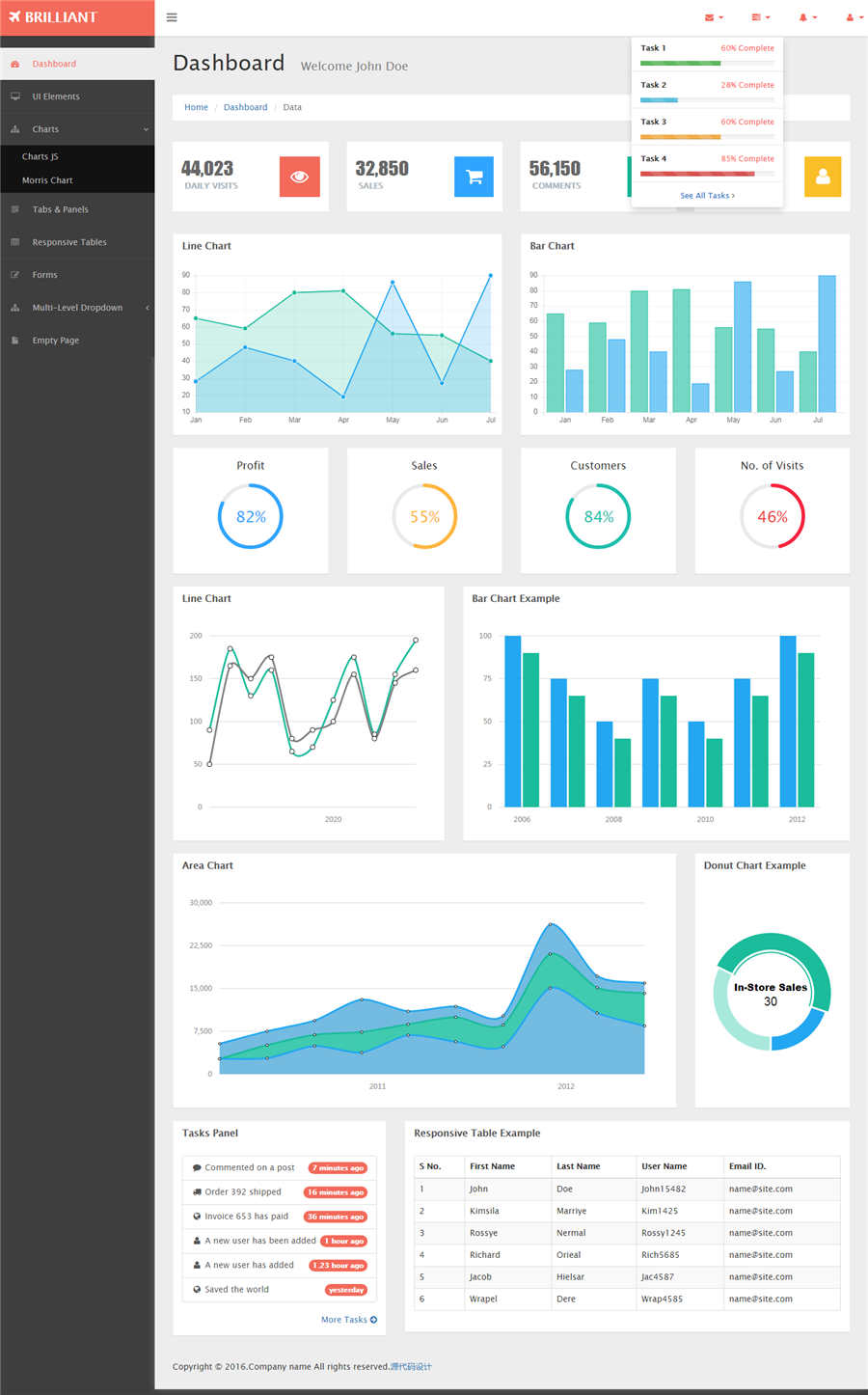Select the Order 392 shipped task item
Image resolution: width=868 pixels, height=1395 pixels.
pos(243,1192)
